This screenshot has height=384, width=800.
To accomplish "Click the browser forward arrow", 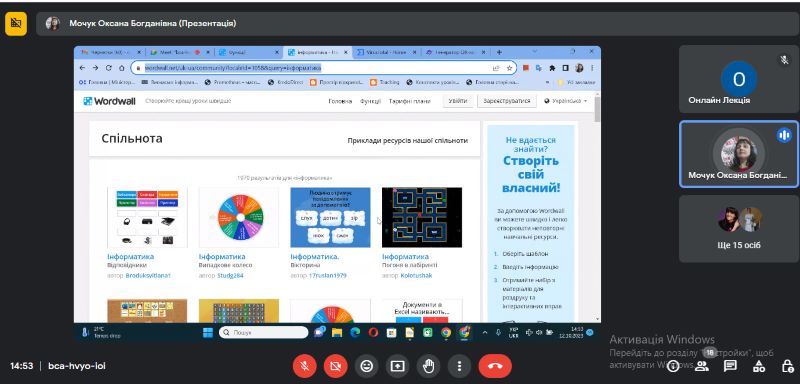I will 95,68.
